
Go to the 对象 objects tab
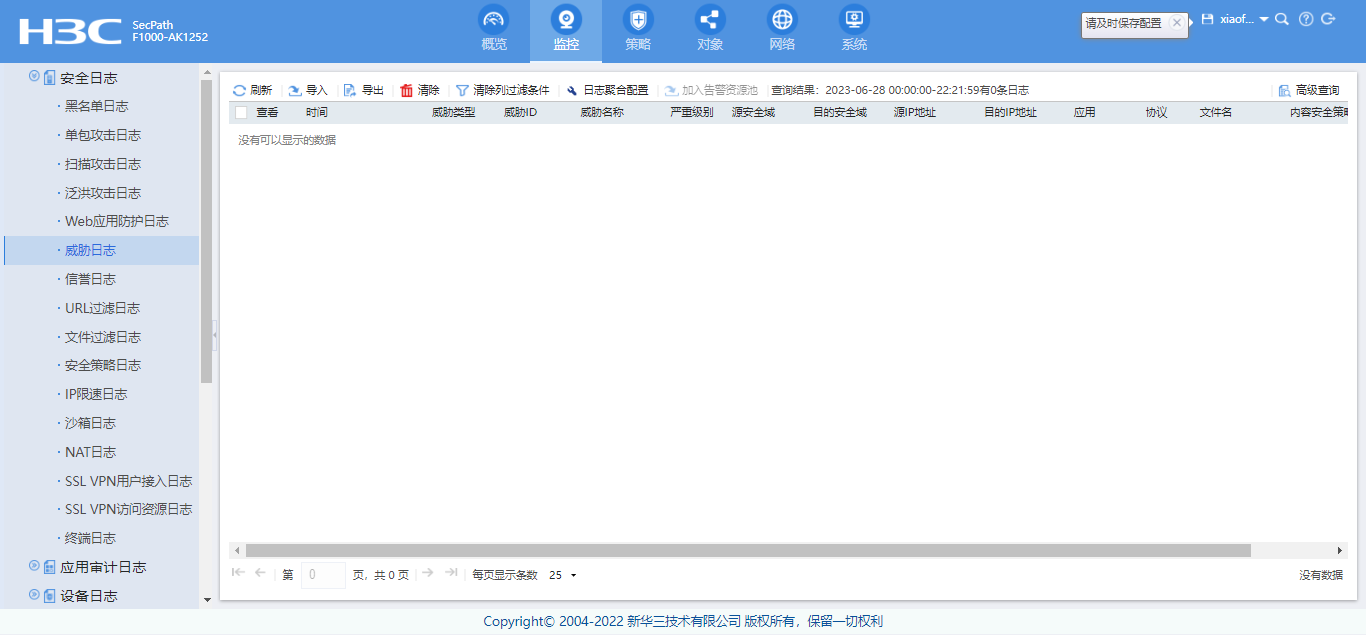pos(711,30)
